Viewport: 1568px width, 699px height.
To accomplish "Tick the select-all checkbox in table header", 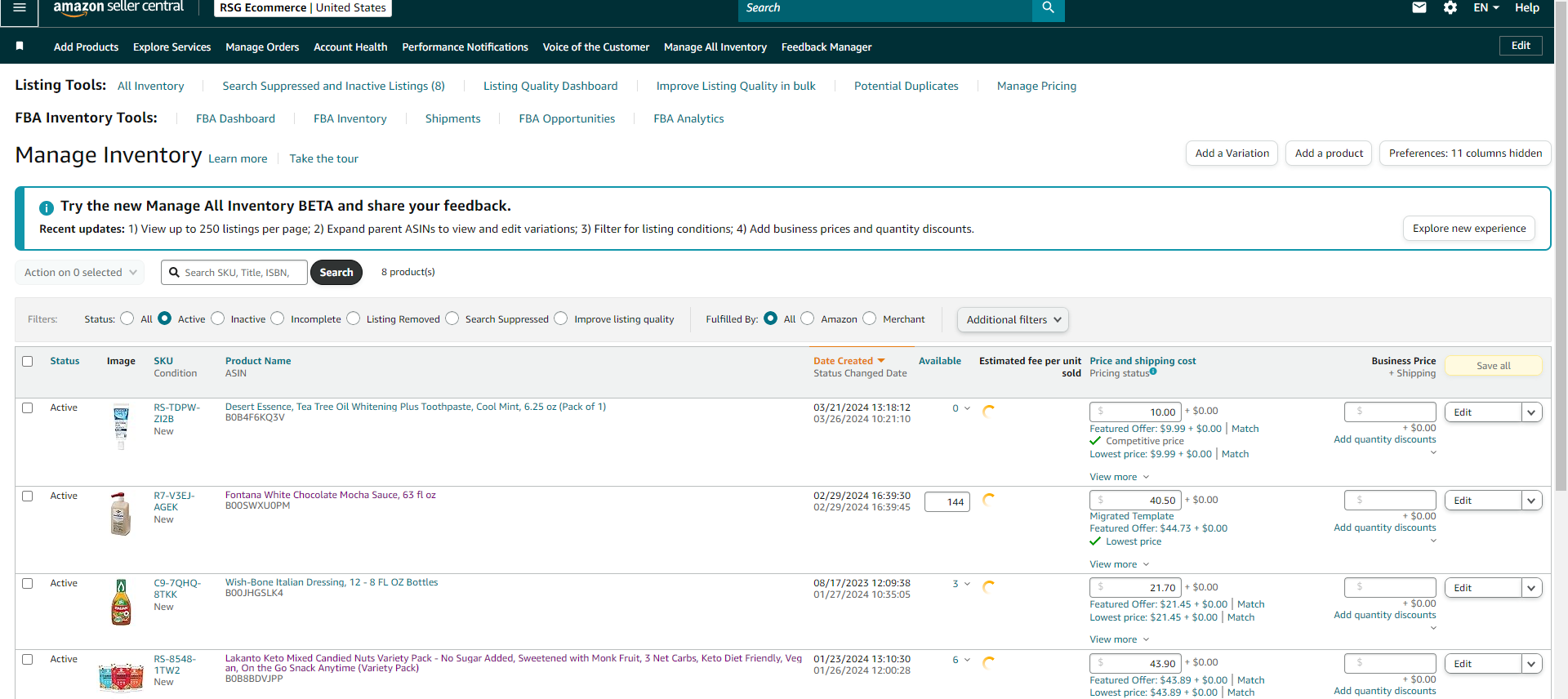I will point(28,361).
